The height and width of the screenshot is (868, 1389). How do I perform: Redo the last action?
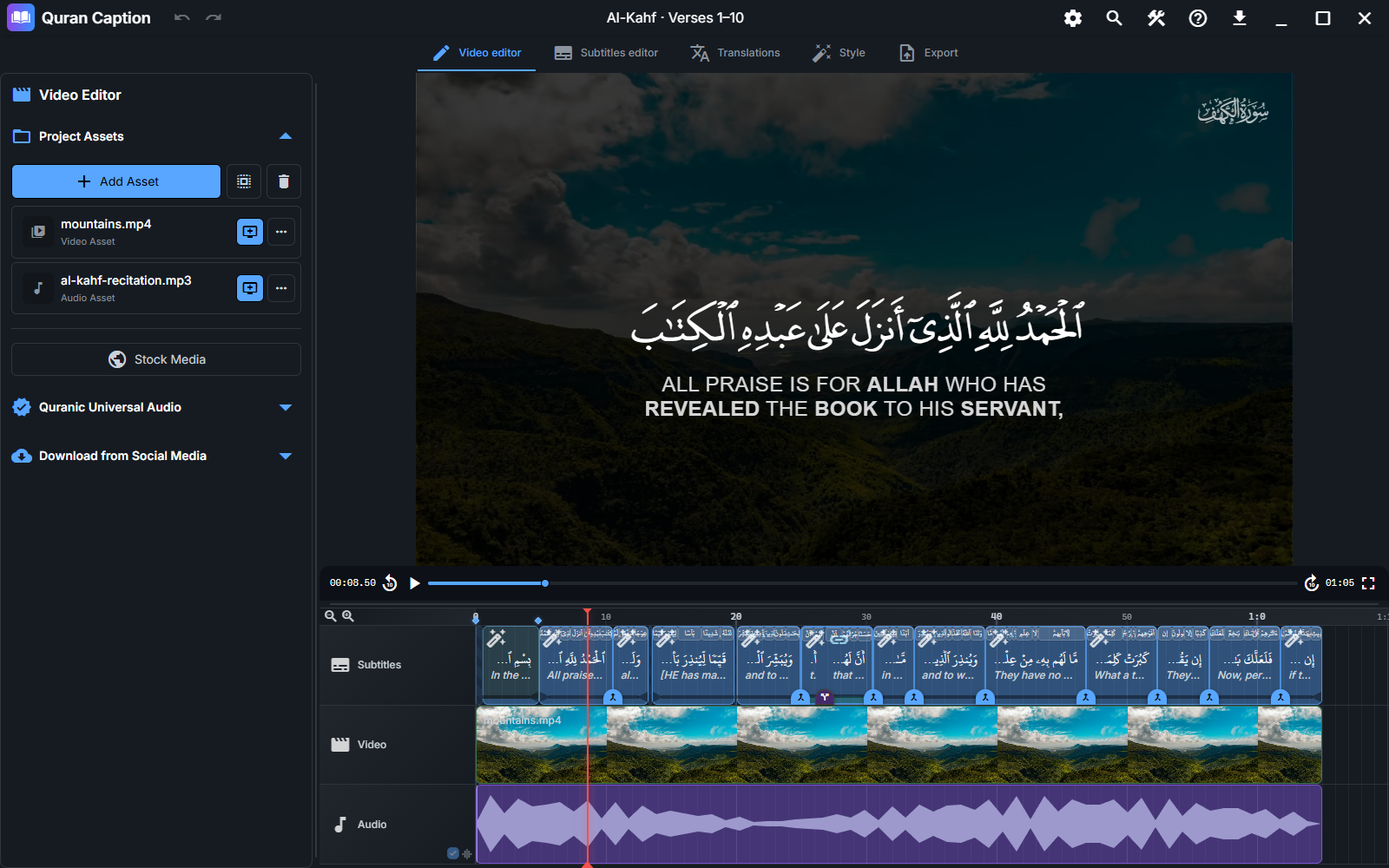point(214,18)
